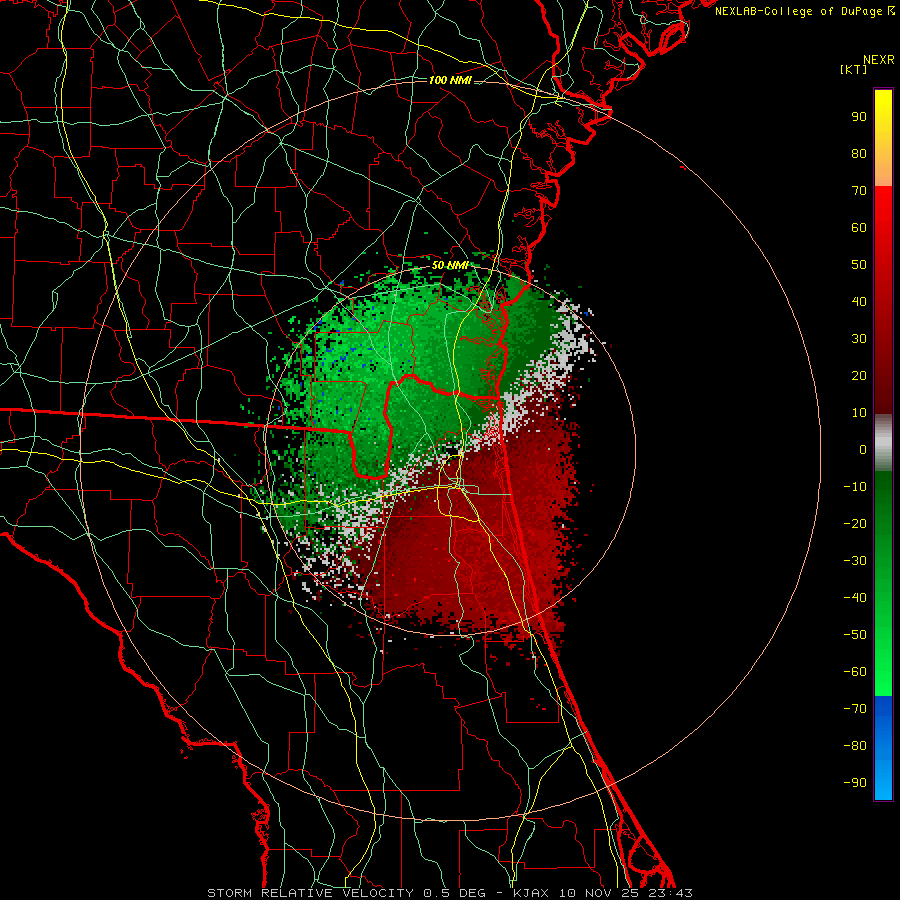
Task: Click the STORM RELATIVE VELOCITY title text
Action: (x=313, y=893)
